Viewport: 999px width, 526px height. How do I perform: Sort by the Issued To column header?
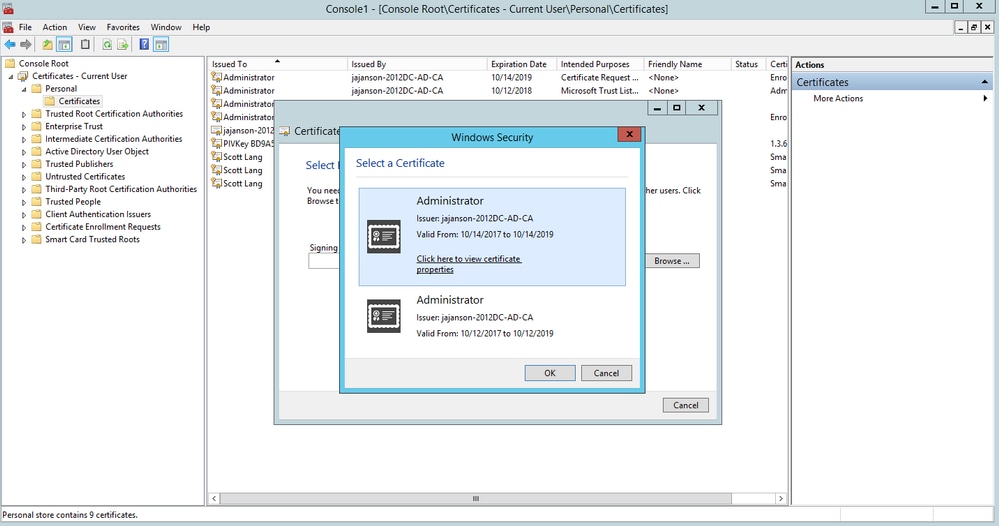point(277,64)
